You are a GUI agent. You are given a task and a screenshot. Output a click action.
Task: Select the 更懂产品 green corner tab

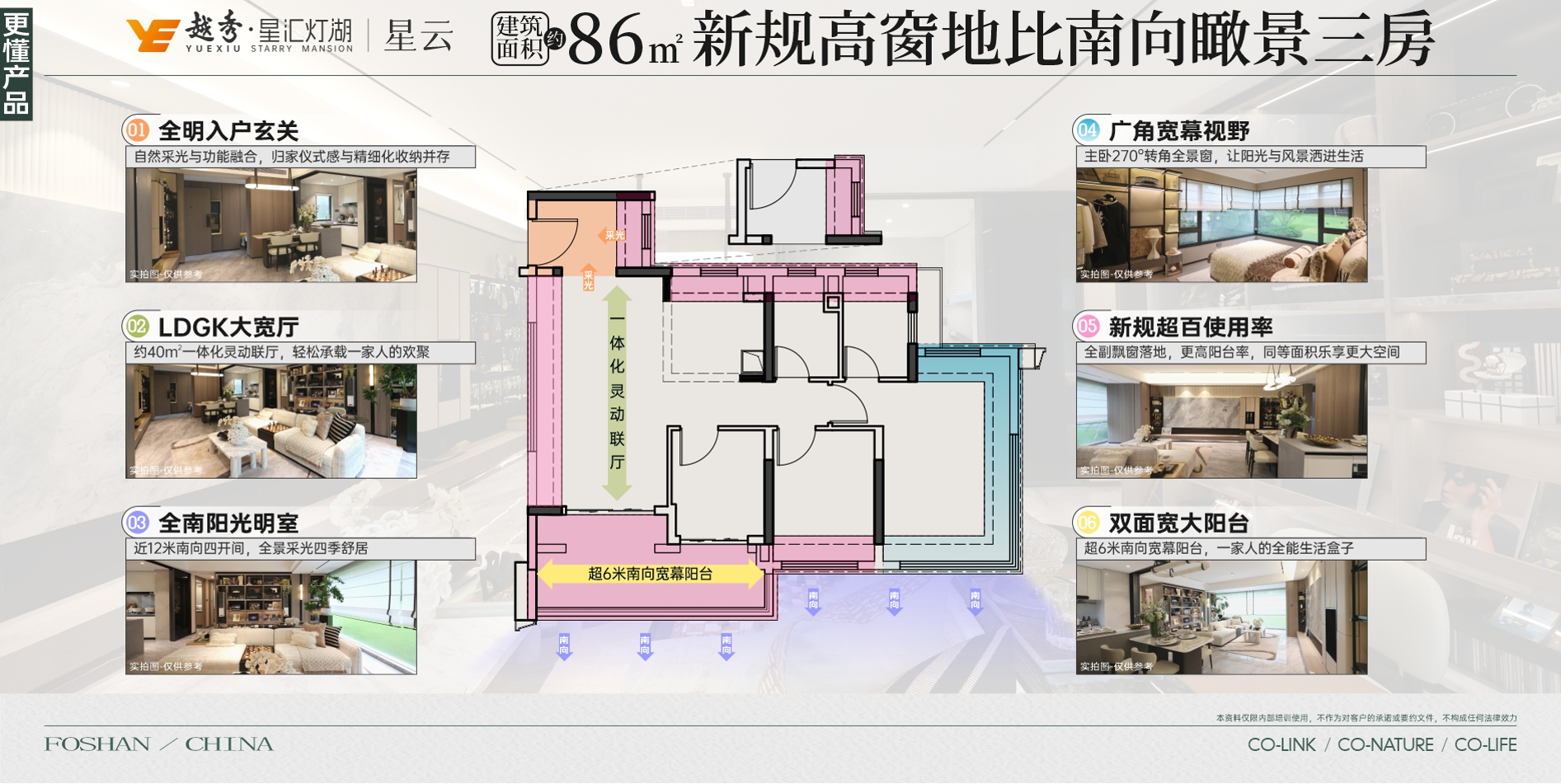[x=16, y=63]
